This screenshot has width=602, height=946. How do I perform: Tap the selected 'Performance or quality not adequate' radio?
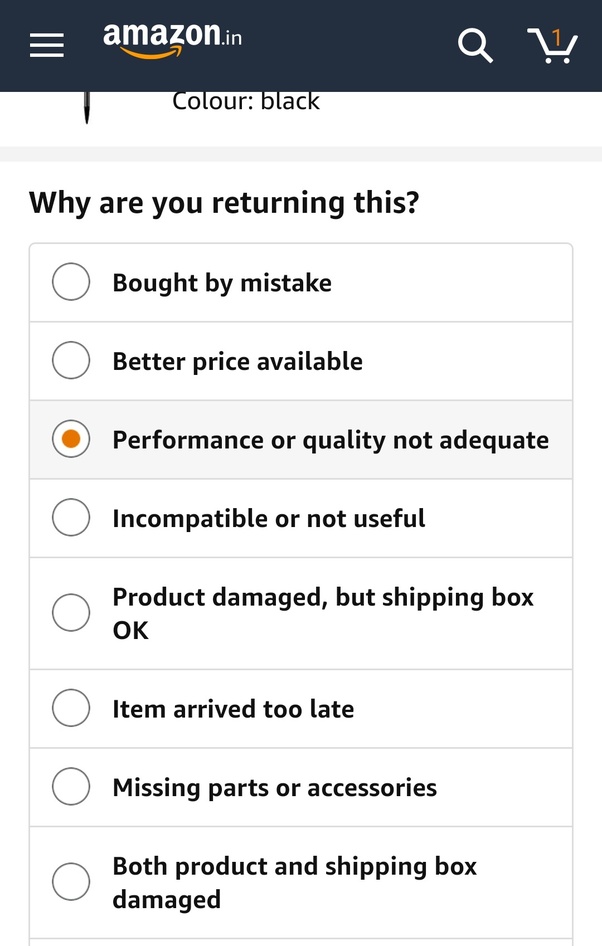pos(70,439)
